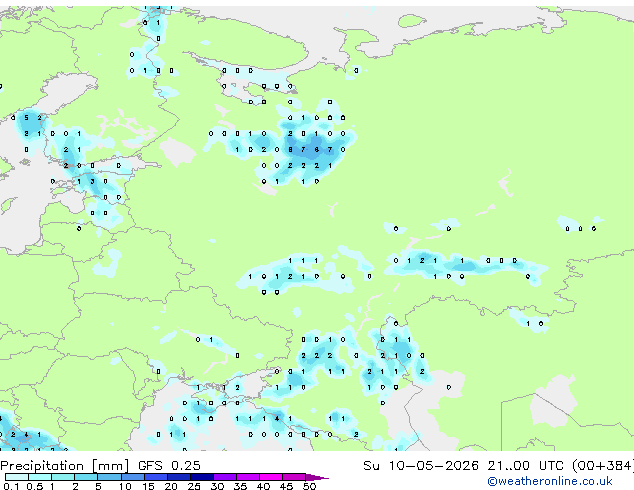
Task: Select the legend swatch between 0.5 and 1
Action: (40, 477)
